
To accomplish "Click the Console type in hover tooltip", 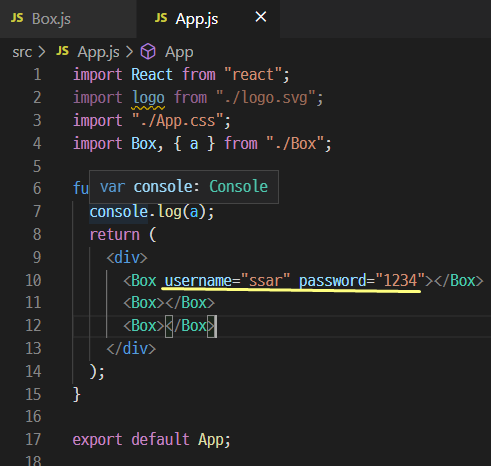I will [x=239, y=186].
